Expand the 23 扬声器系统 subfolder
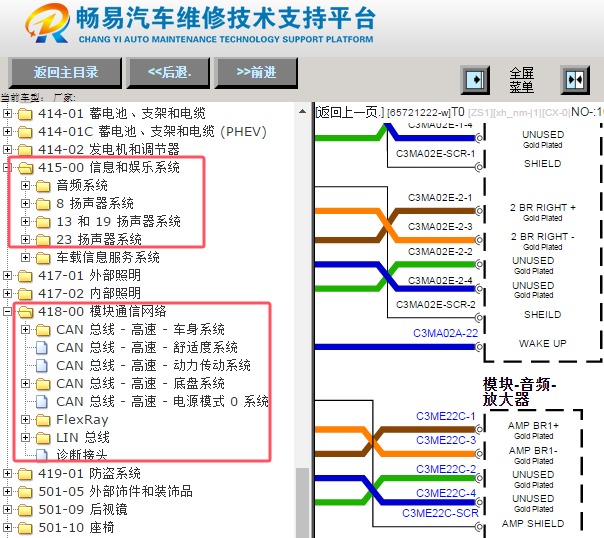Screen dimensions: 604x538 25,240
